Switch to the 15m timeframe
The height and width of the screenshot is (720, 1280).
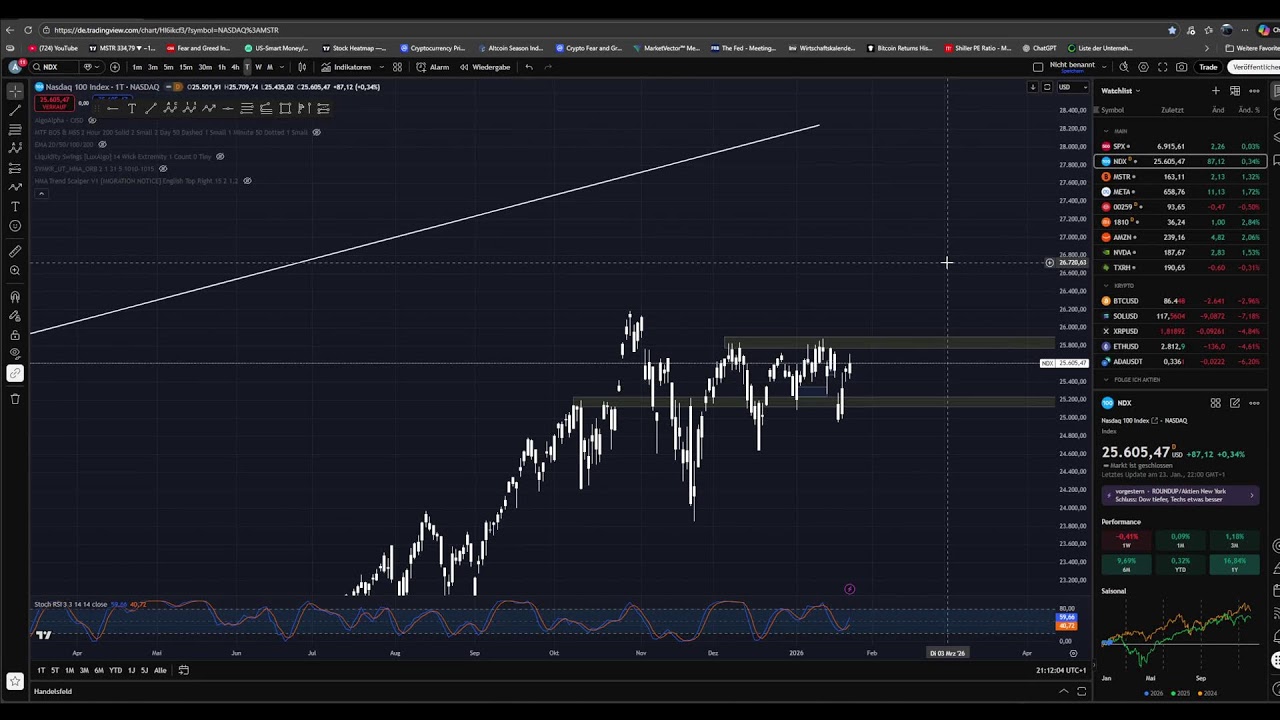point(186,67)
